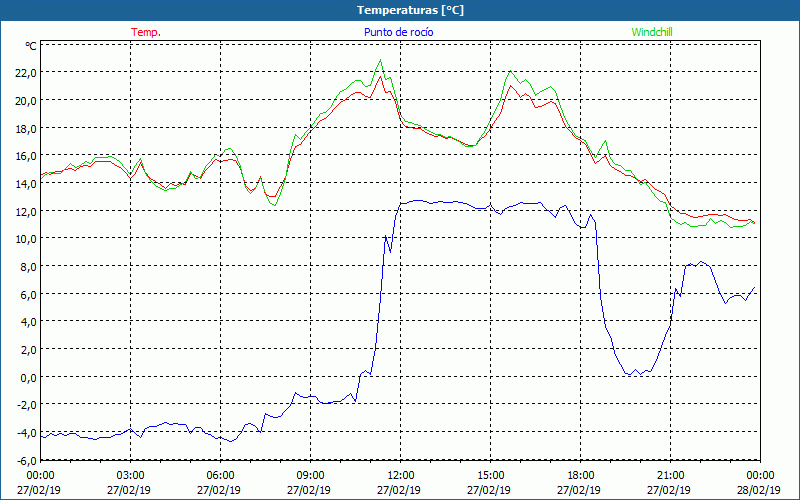The image size is (800, 500).
Task: Click the '20,0' y-axis value
Action: point(27,101)
